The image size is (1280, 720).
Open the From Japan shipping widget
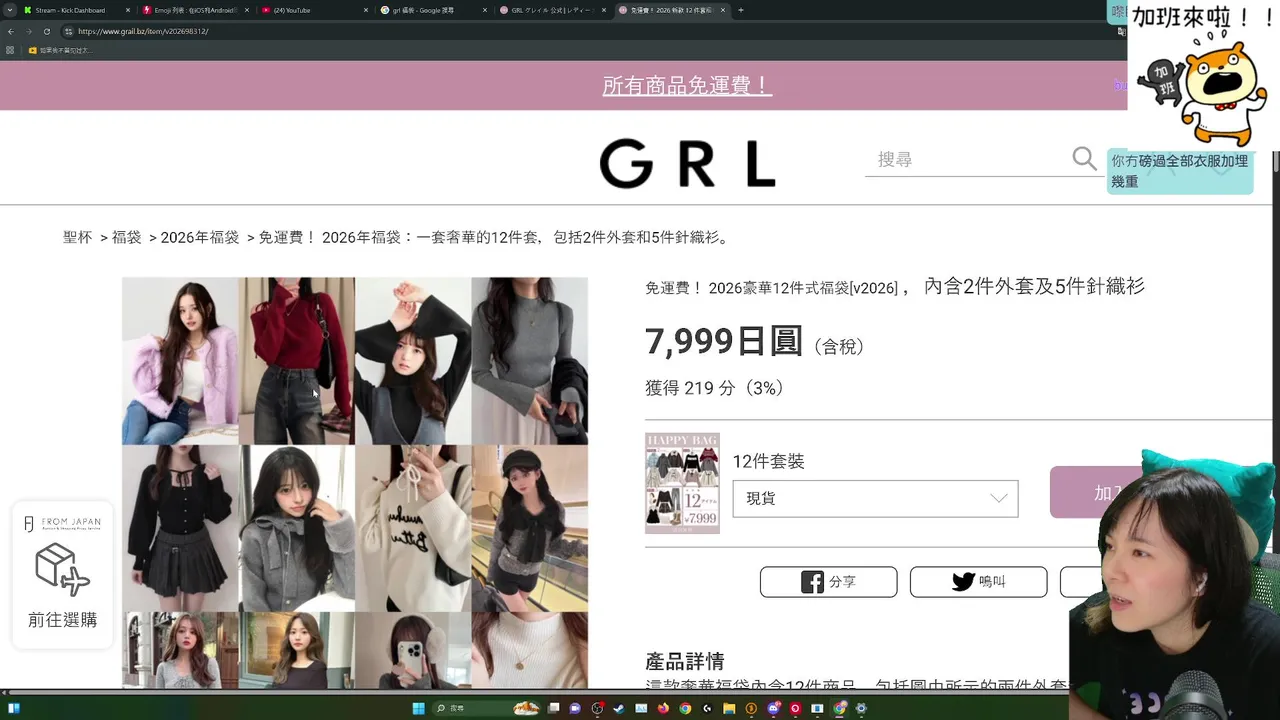pyautogui.click(x=62, y=574)
